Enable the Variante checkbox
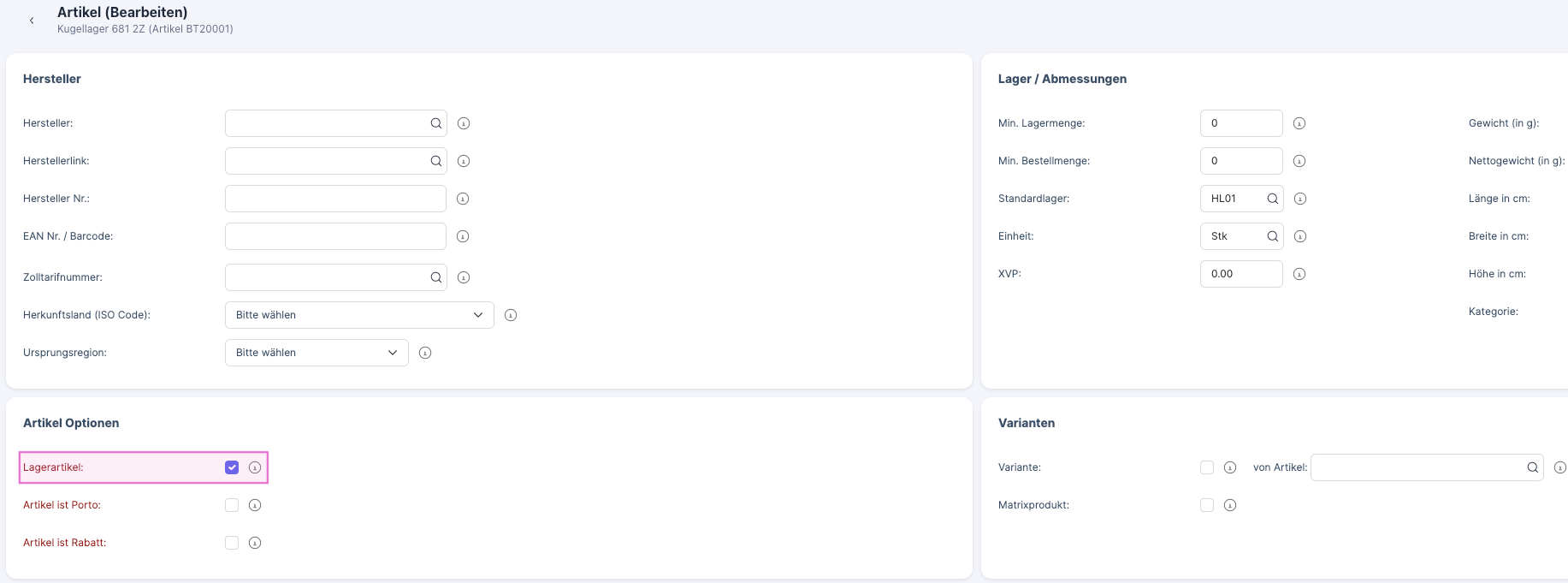The height and width of the screenshot is (583, 1568). pyautogui.click(x=1206, y=467)
